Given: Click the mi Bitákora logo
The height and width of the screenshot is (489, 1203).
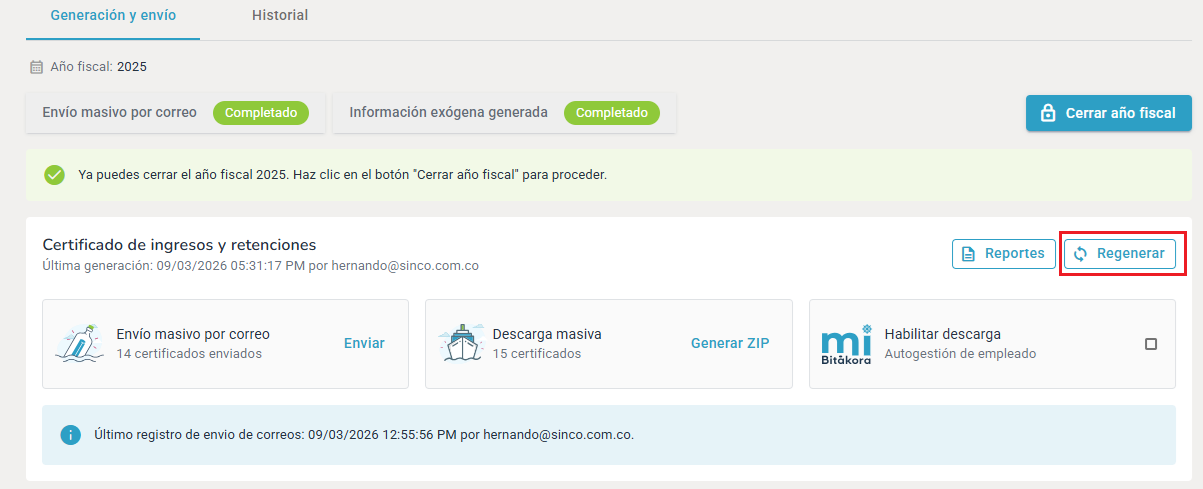Looking at the screenshot, I should coord(846,344).
